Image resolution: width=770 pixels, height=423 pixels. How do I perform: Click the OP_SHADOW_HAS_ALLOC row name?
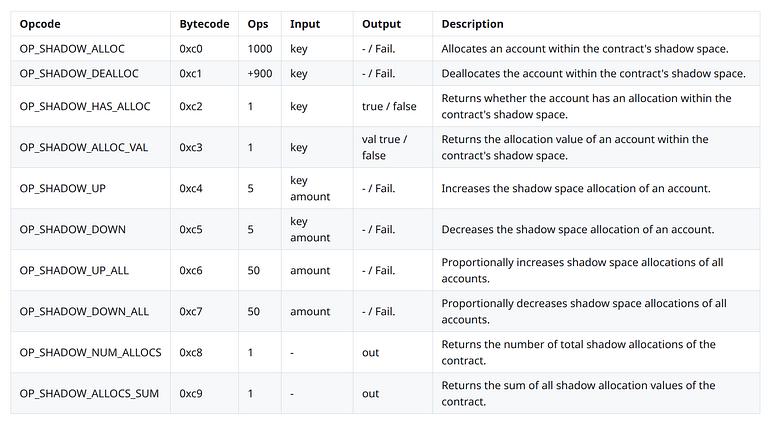click(x=85, y=106)
